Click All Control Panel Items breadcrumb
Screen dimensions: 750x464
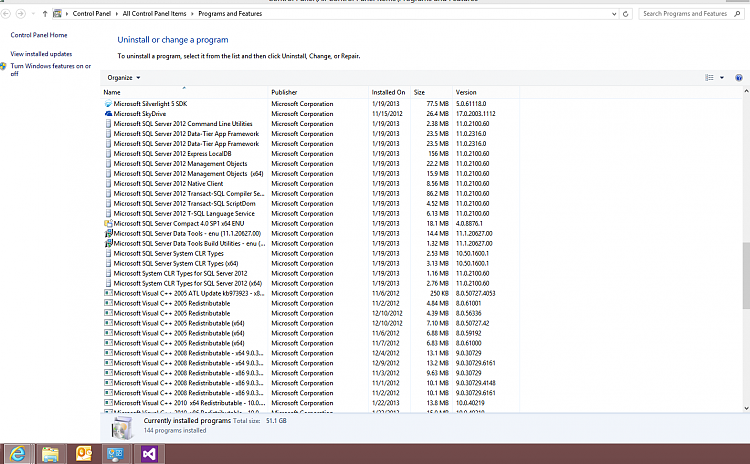point(154,14)
